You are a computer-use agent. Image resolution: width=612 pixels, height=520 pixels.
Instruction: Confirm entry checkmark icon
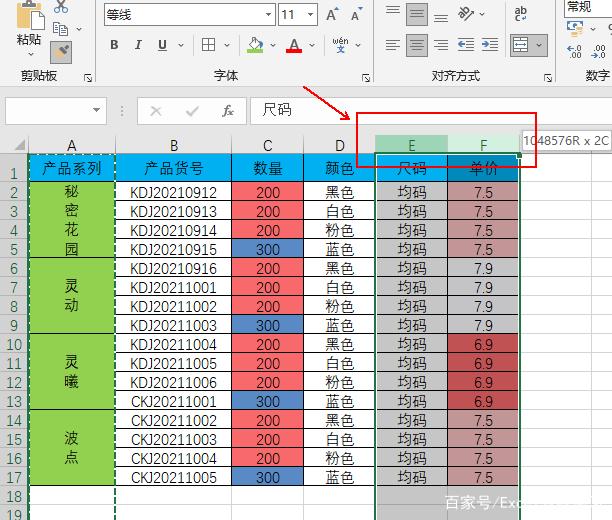[192, 111]
